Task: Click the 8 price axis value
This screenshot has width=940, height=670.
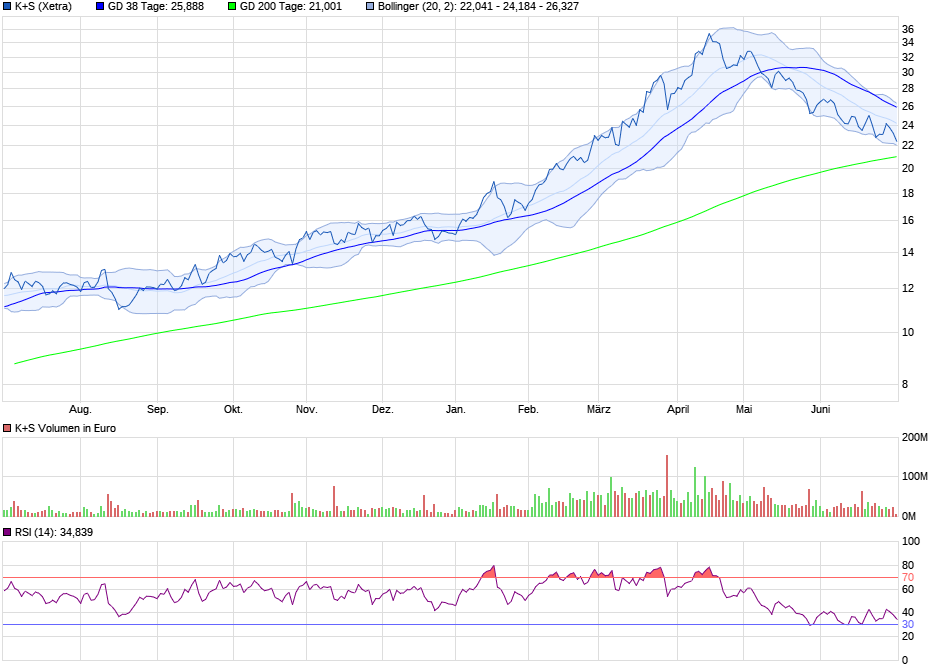Action: click(x=905, y=384)
